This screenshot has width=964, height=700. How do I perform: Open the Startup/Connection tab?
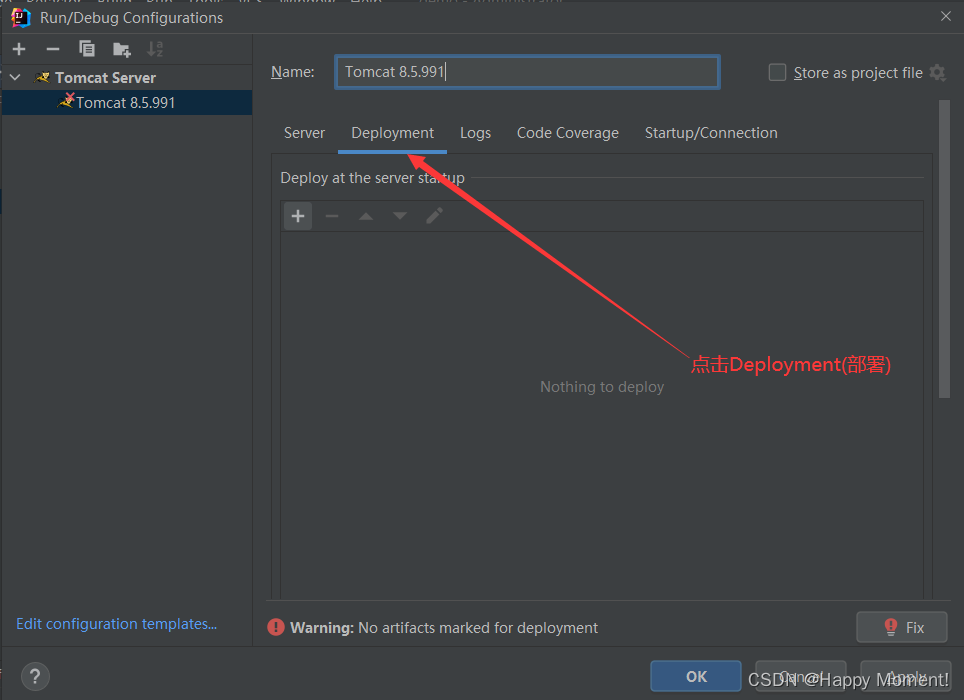(711, 133)
